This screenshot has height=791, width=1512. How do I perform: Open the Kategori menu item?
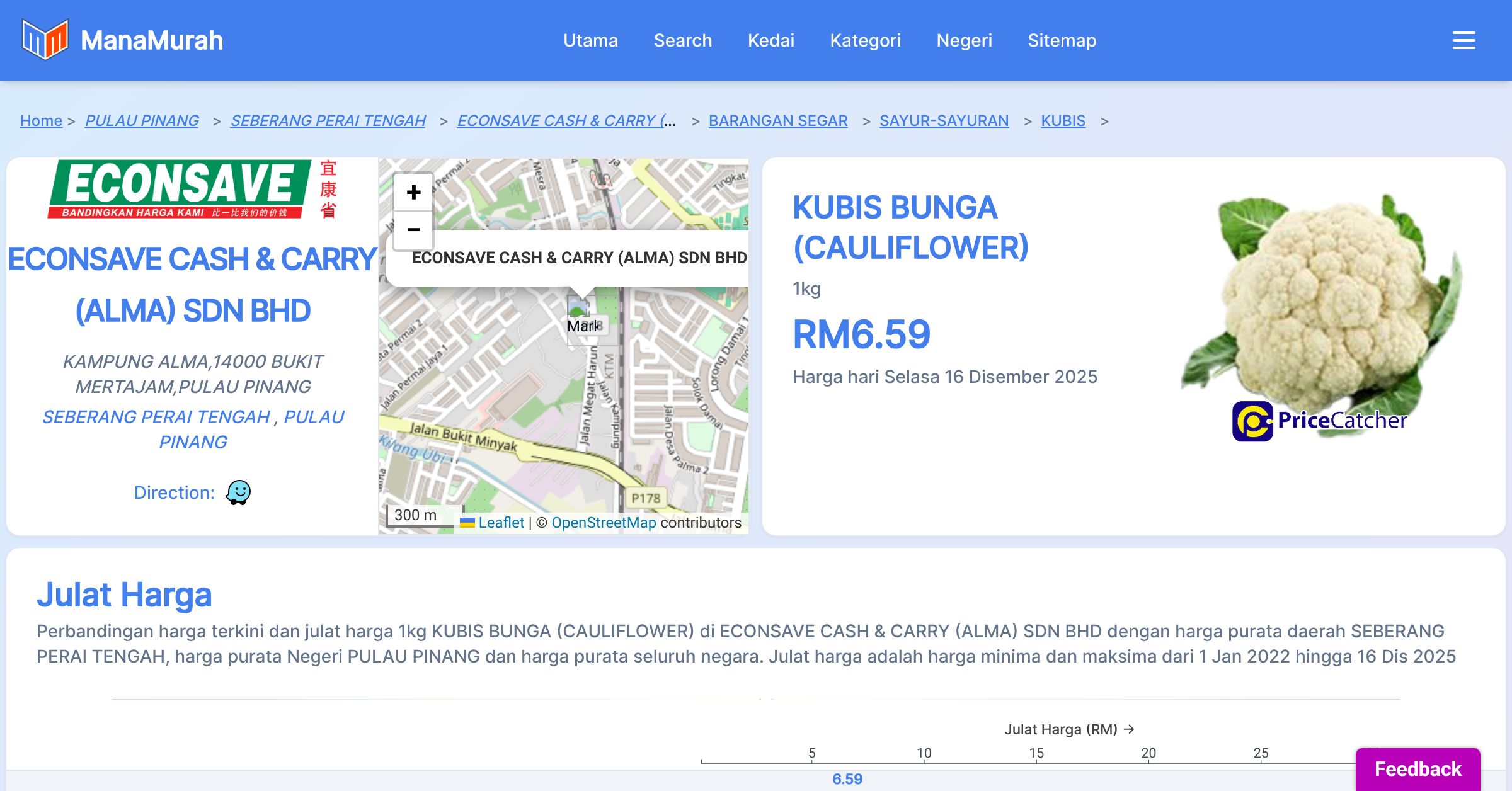tap(865, 40)
